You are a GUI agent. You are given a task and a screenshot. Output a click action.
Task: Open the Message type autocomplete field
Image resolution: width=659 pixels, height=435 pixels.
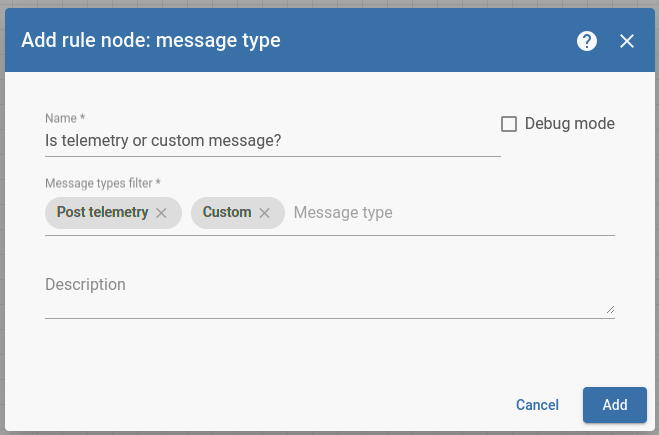450,213
